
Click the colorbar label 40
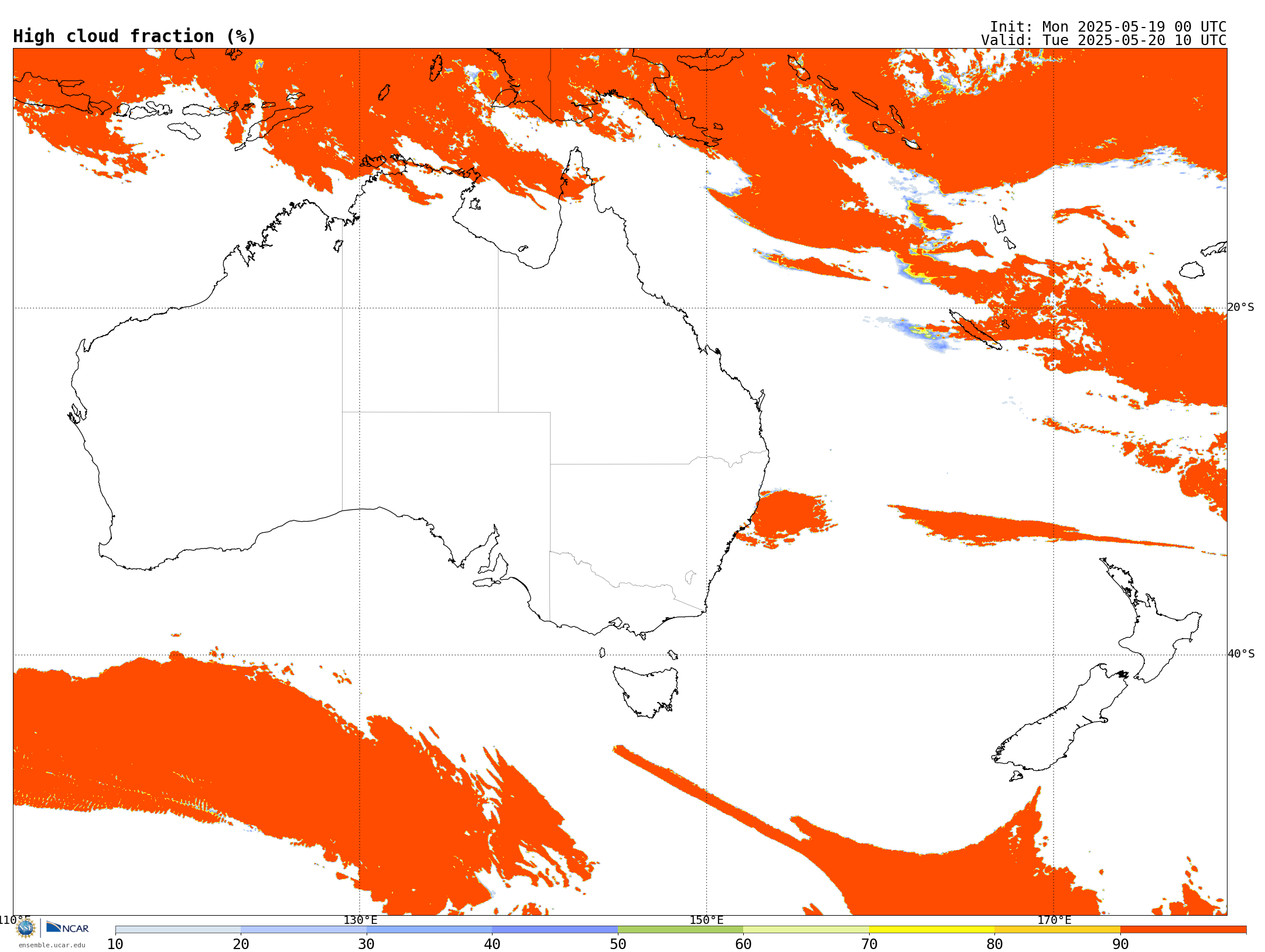coord(492,944)
